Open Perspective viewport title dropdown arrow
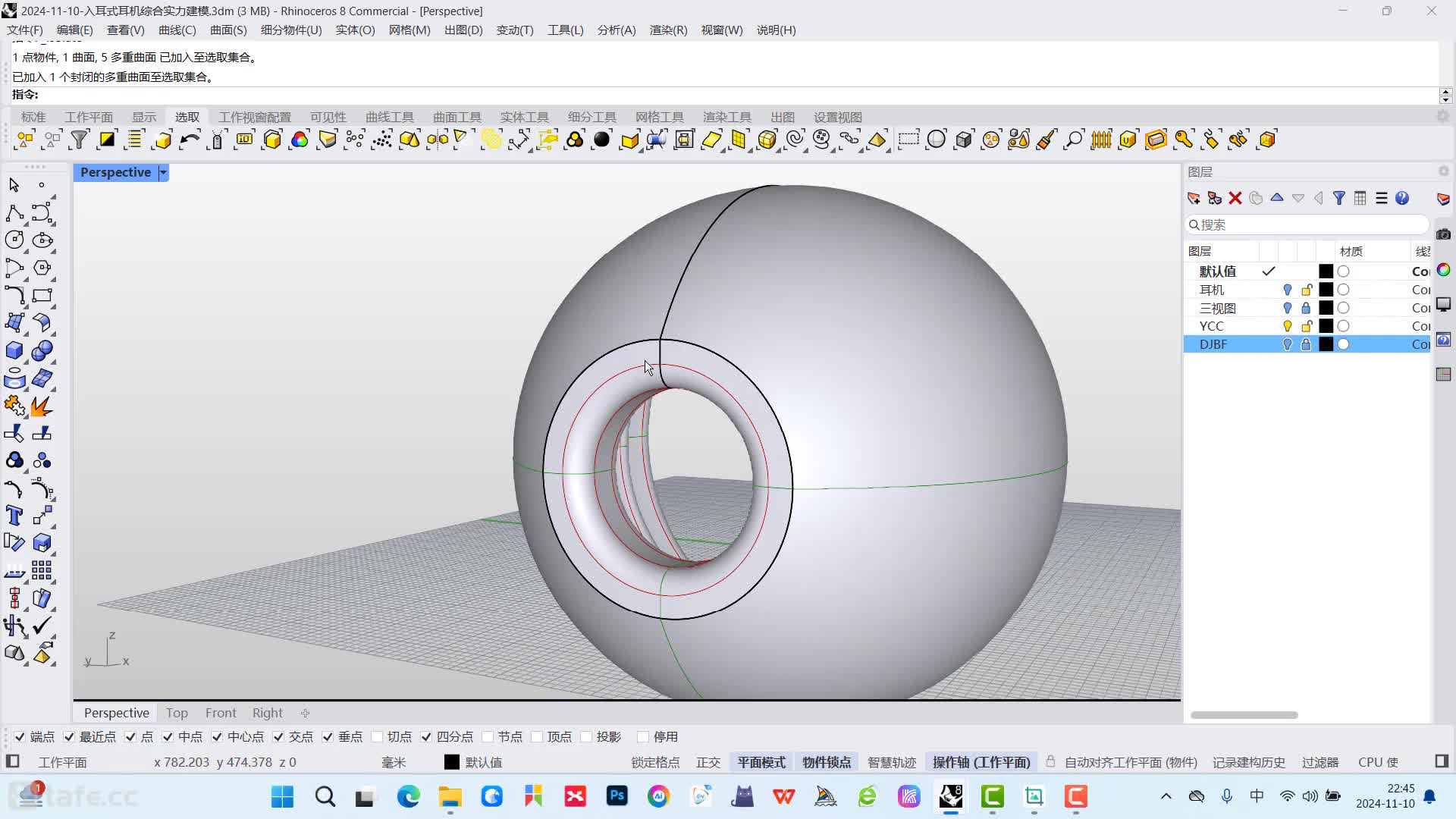This screenshot has width=1456, height=819. (162, 173)
